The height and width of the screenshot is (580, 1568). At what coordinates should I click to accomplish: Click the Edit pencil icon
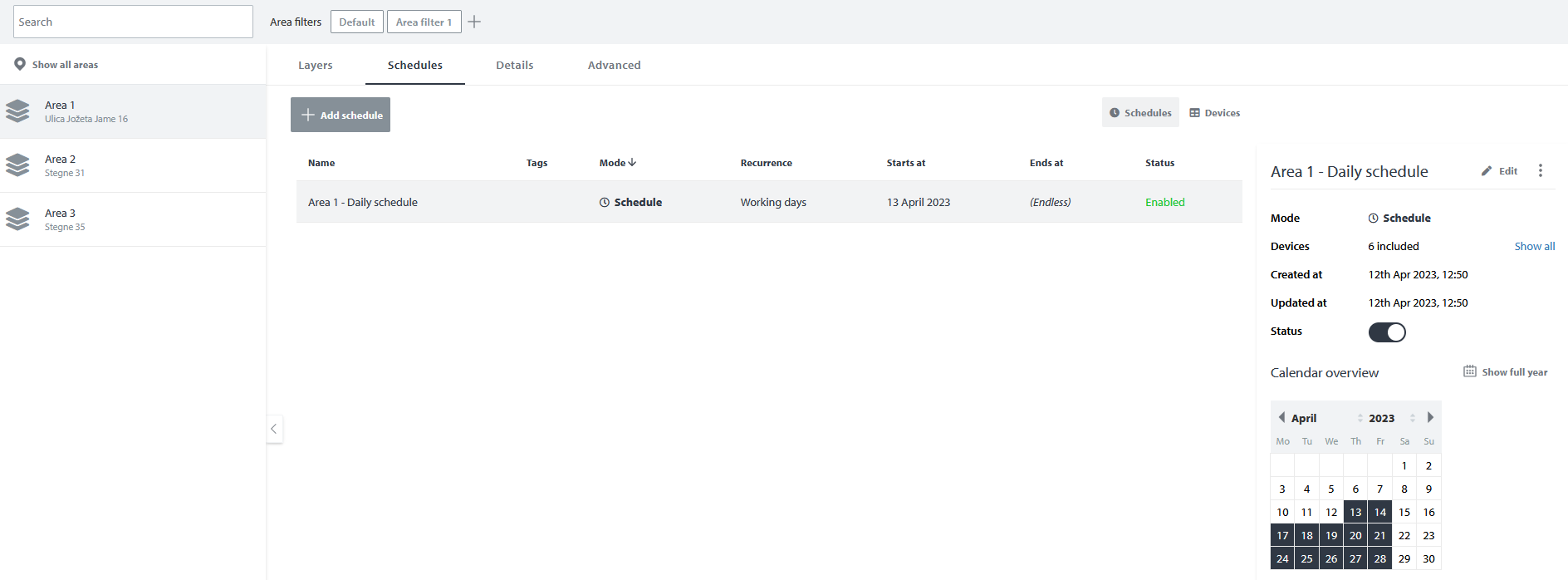coord(1487,171)
